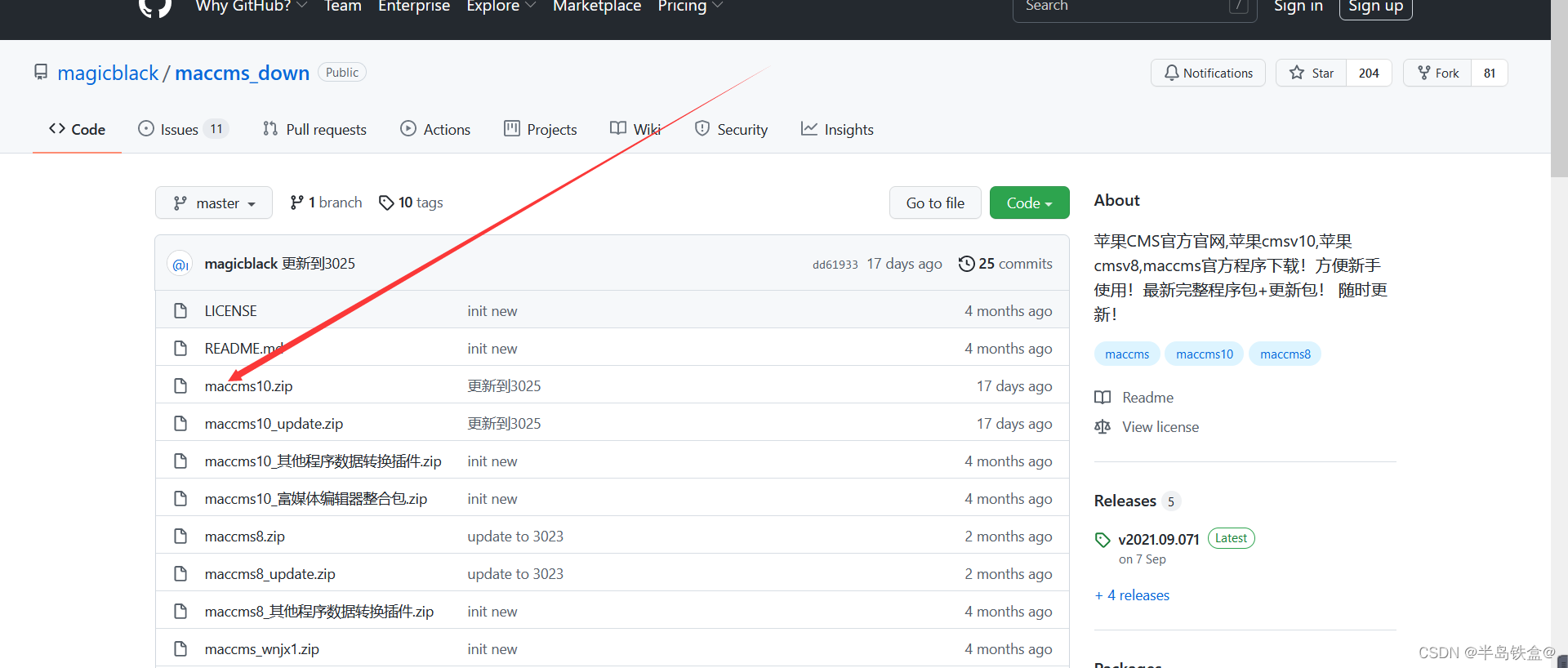Click the commit hash dd61933
Image resolution: width=1568 pixels, height=668 pixels.
coord(835,265)
